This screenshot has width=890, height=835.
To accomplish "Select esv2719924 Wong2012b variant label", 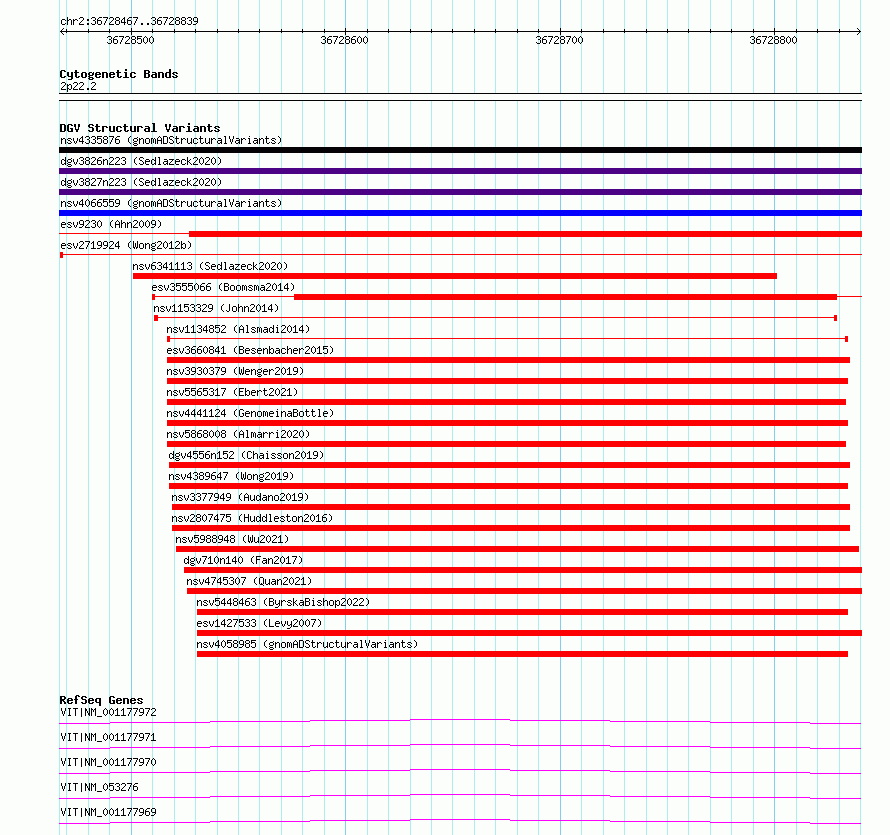I will tap(126, 245).
